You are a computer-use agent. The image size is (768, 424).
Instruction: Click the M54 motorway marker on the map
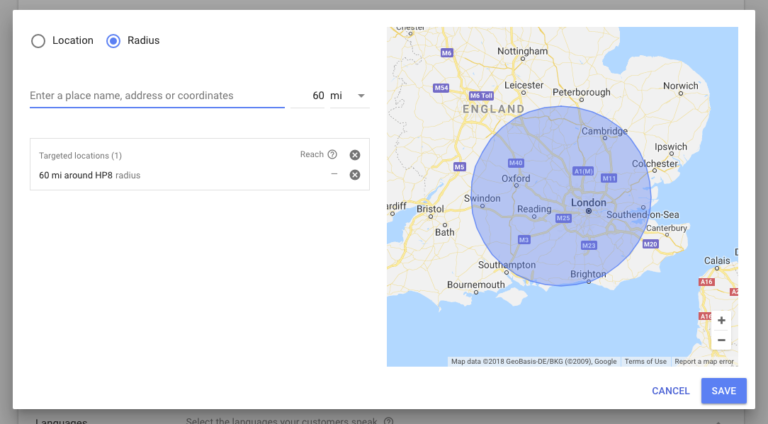pyautogui.click(x=441, y=88)
